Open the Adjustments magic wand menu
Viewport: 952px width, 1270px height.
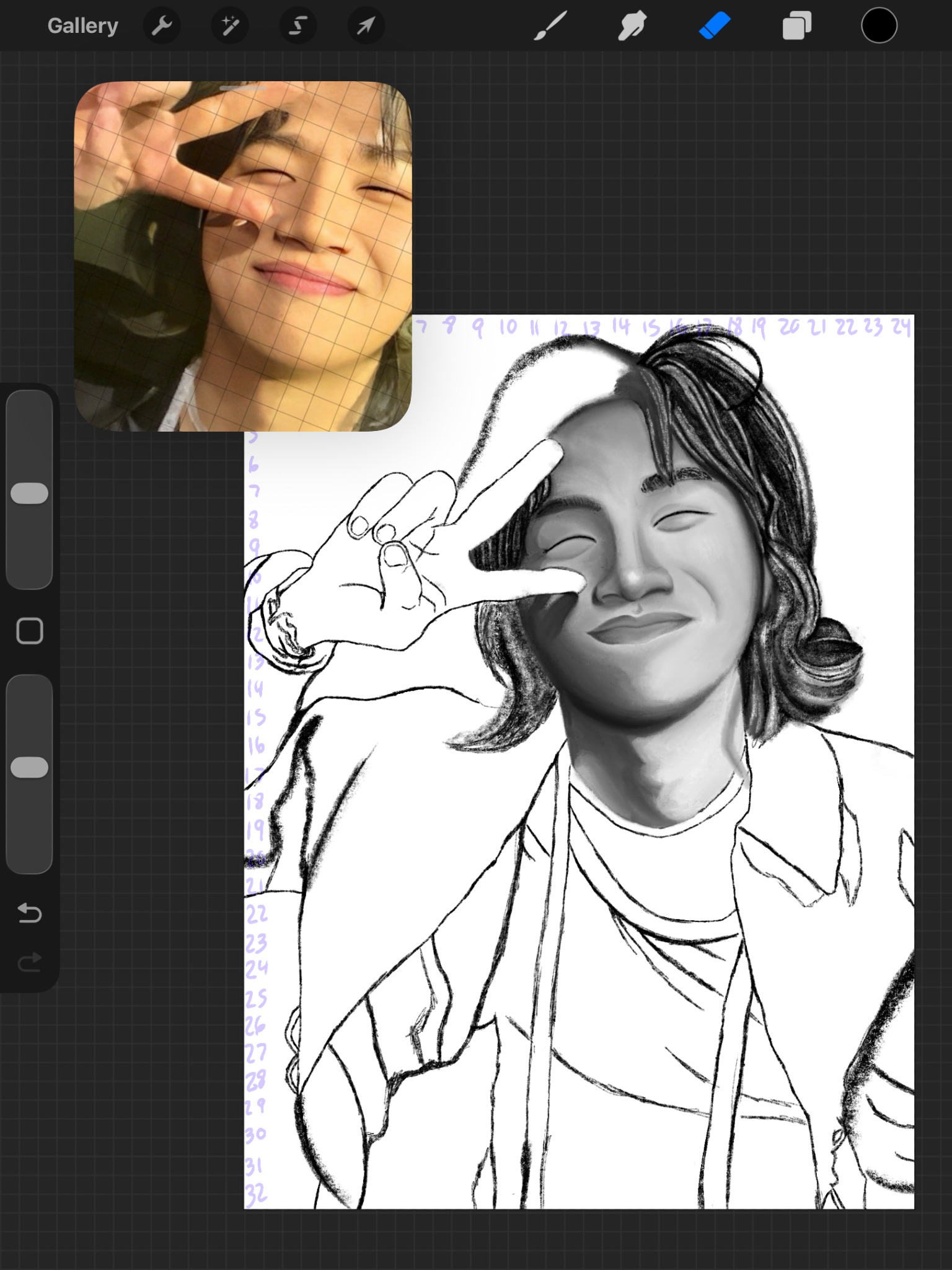(x=230, y=26)
